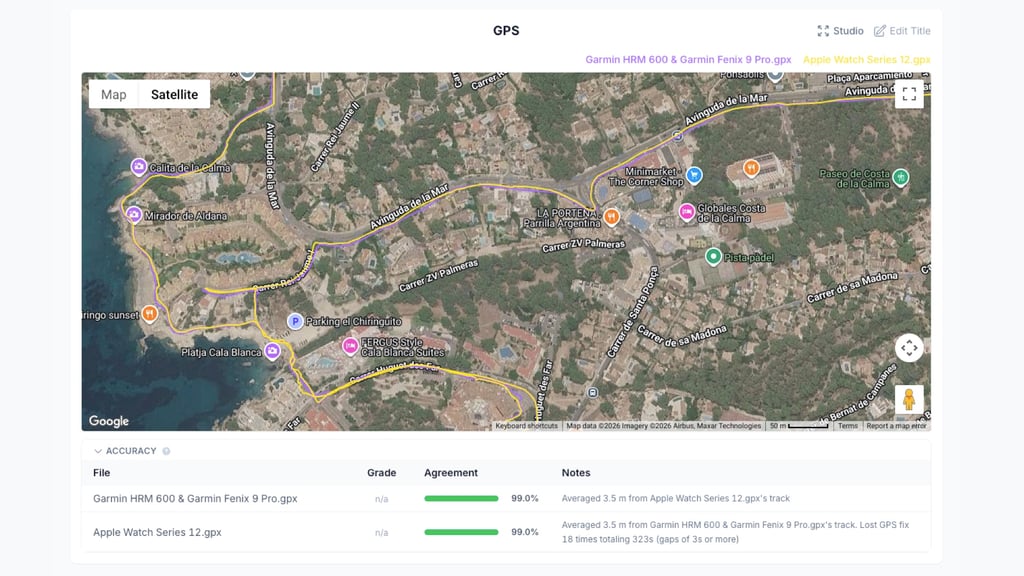Click Minimarket The Corner Shop marker
This screenshot has height=576, width=1024.
[694, 174]
